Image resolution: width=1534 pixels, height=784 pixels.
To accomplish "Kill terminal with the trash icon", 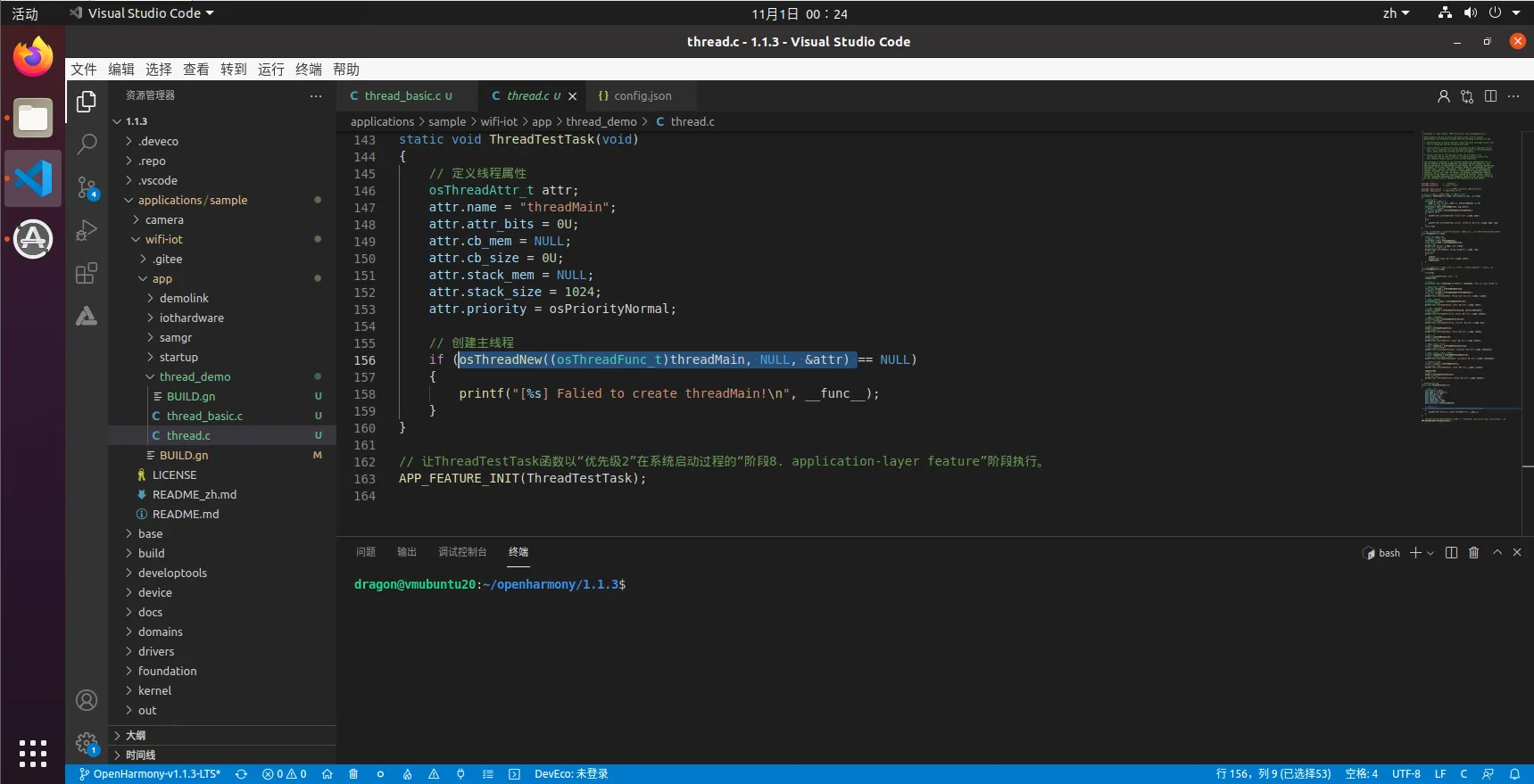I will coord(1473,553).
